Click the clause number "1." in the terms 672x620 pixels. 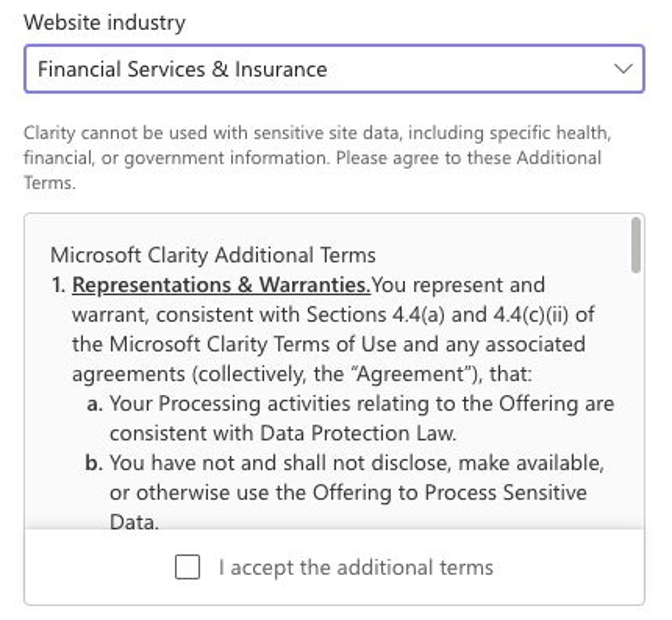(x=58, y=285)
